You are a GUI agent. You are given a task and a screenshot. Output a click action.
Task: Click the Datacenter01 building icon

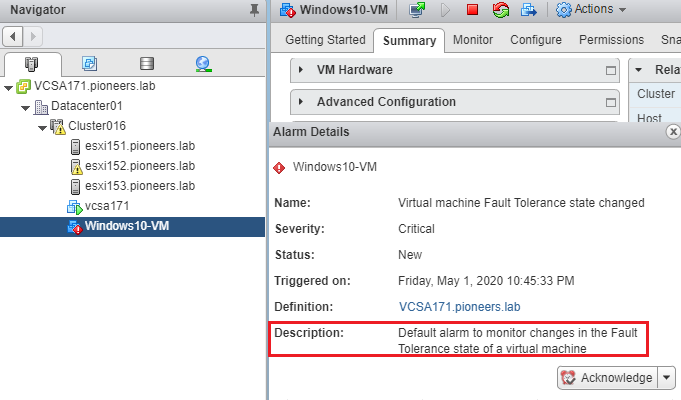tap(41, 106)
